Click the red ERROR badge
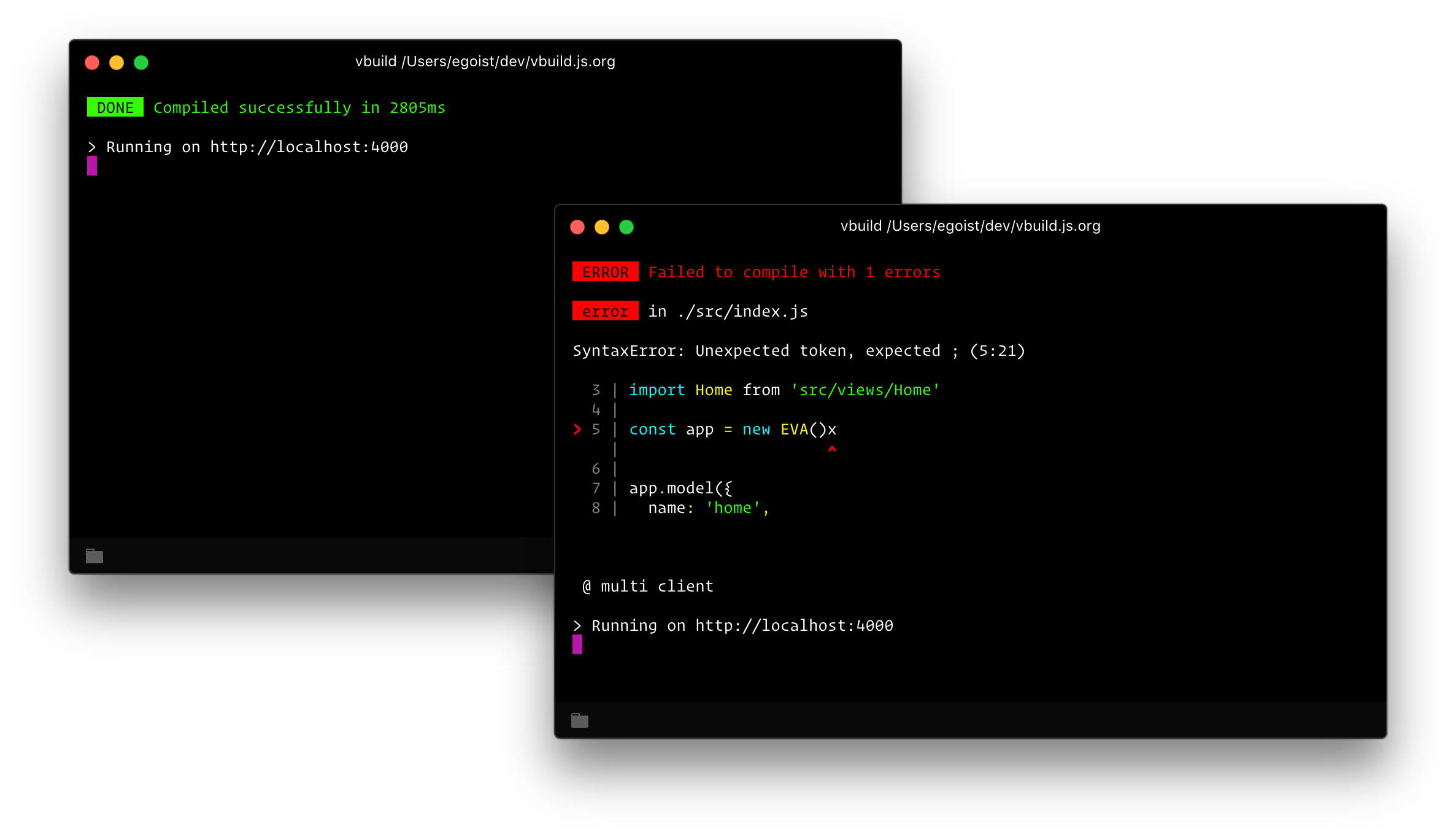 pos(605,272)
